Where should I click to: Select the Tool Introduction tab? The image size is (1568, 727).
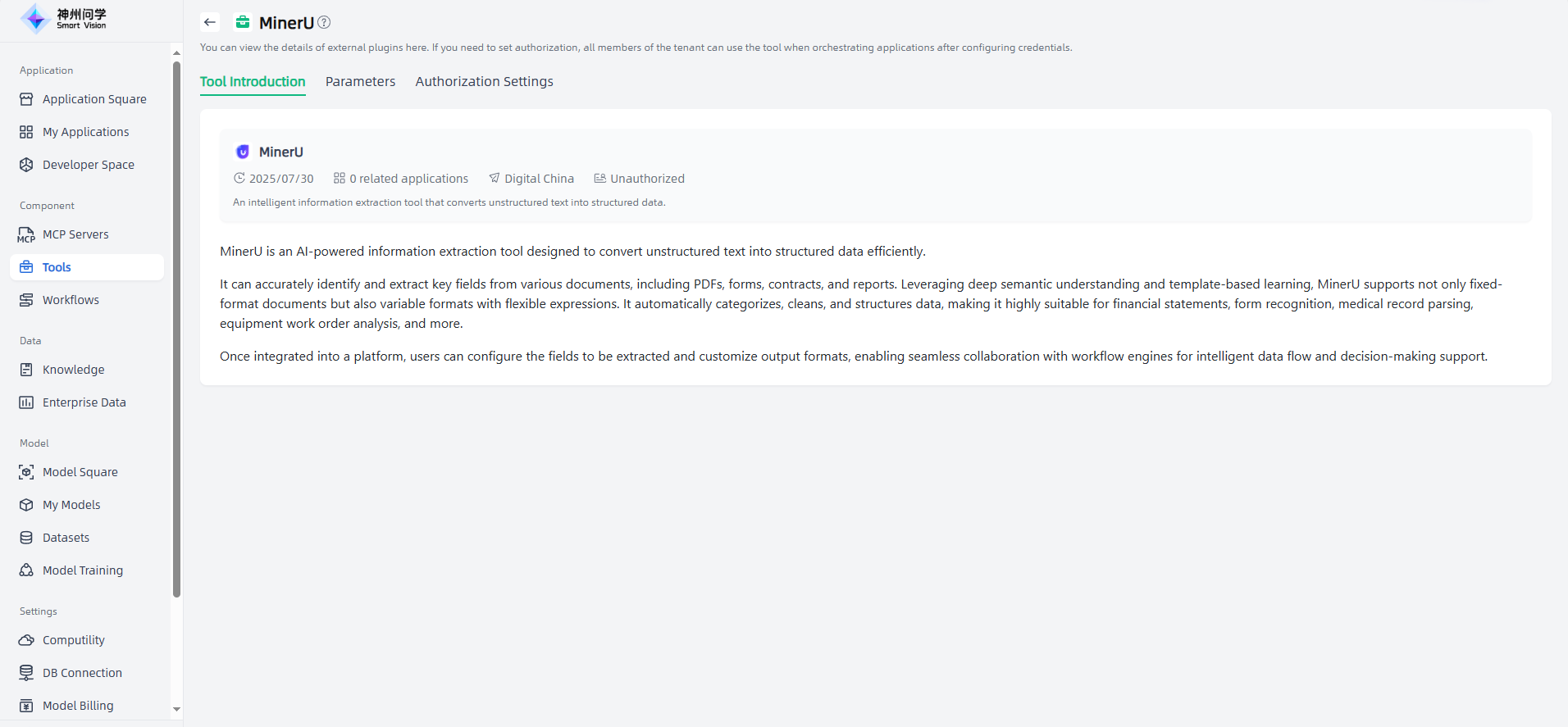(x=253, y=81)
